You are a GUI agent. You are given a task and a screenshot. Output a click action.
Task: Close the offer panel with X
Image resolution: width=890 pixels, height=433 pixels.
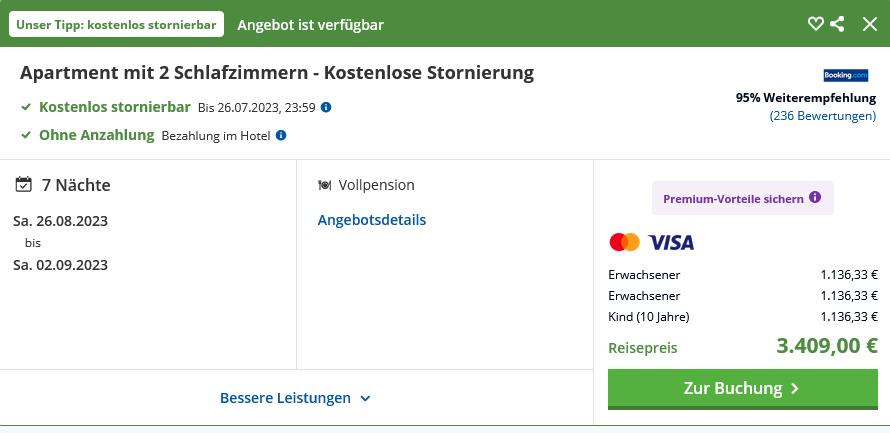tap(869, 24)
